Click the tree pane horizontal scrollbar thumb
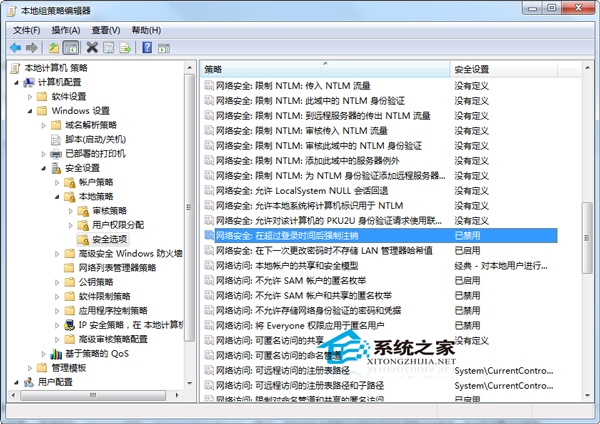600x424 pixels. pos(93,395)
